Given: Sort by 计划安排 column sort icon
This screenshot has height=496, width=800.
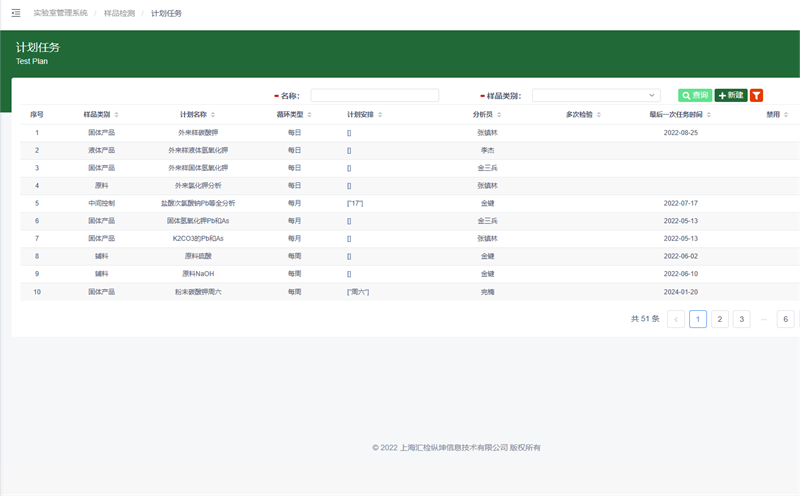Looking at the screenshot, I should [380, 115].
